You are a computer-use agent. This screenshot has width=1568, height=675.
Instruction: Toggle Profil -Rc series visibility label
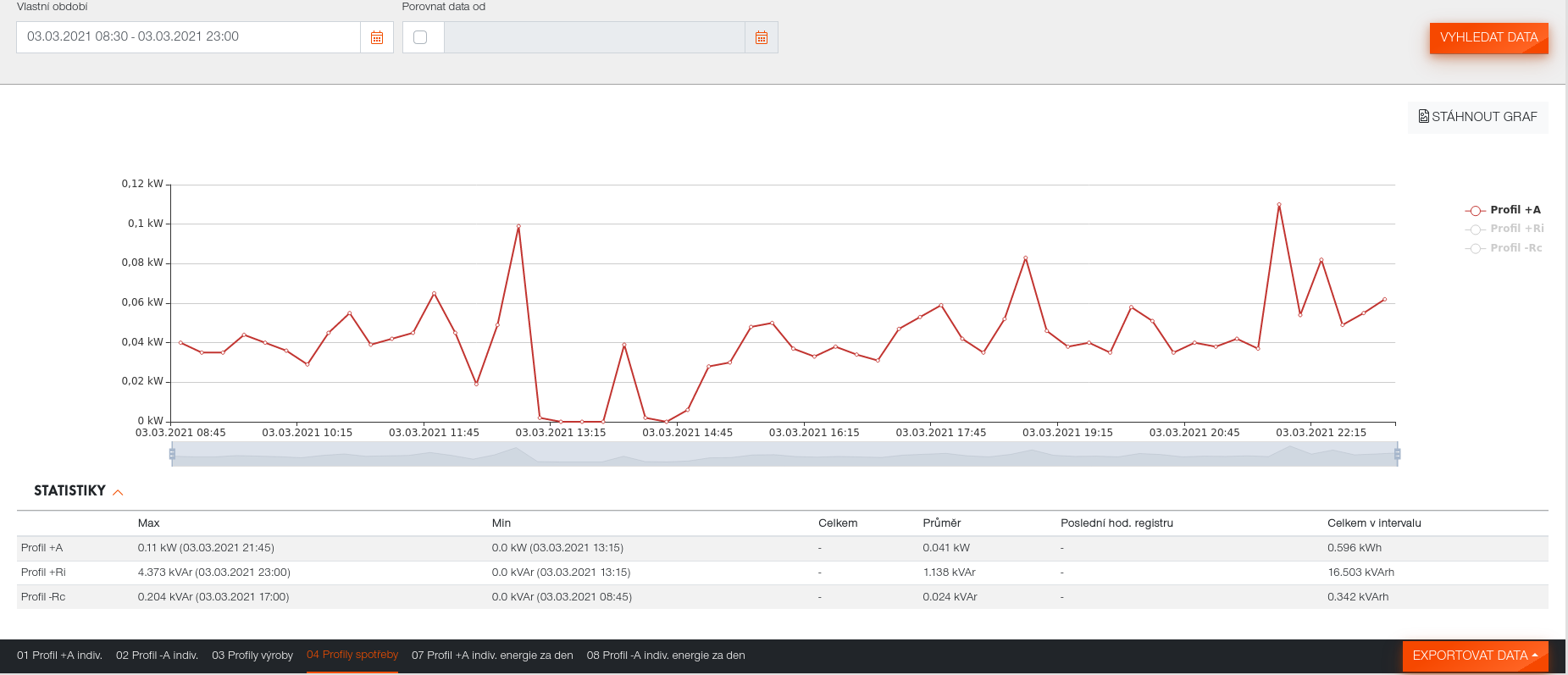point(1515,248)
